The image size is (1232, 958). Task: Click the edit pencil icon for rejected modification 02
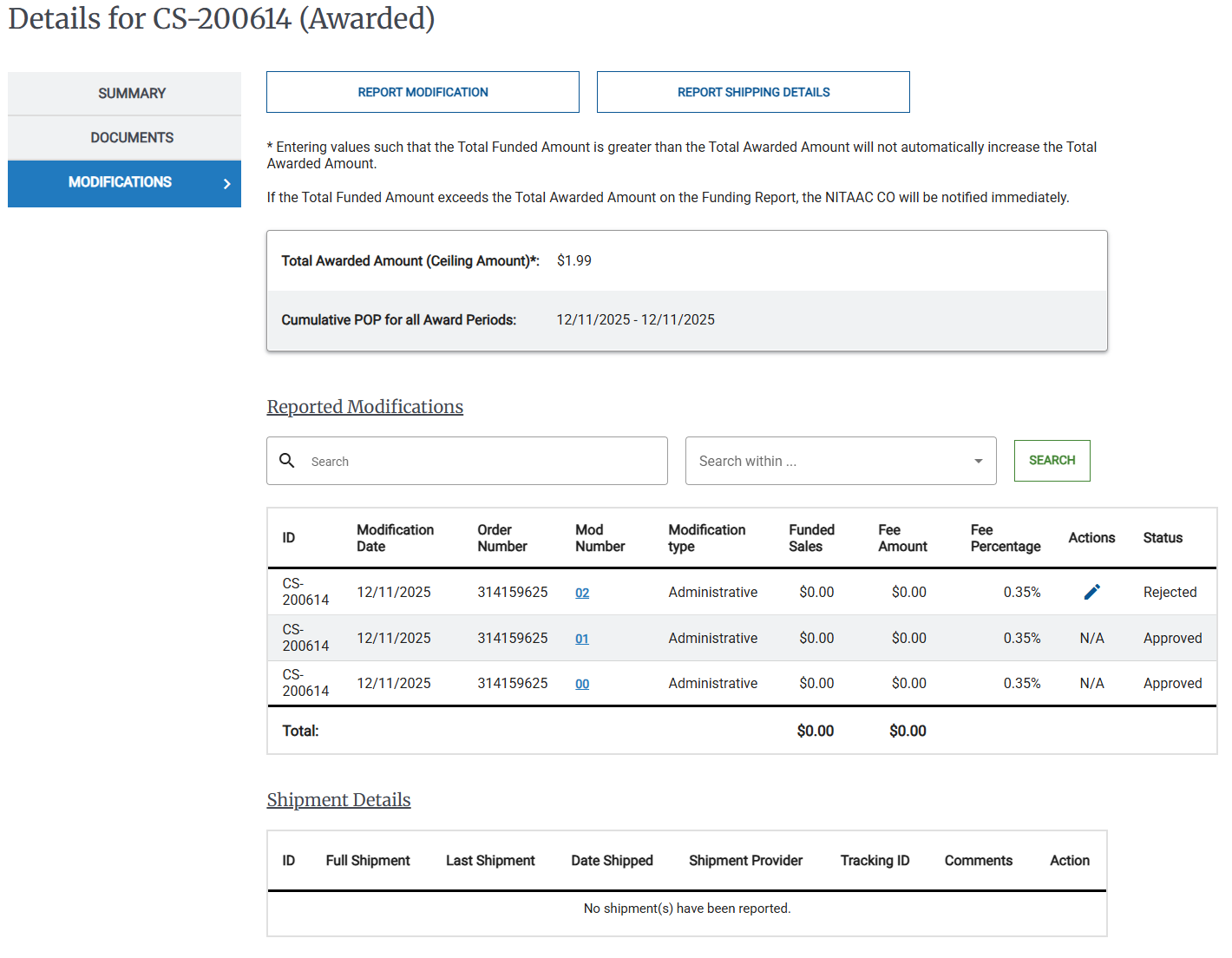pyautogui.click(x=1092, y=592)
